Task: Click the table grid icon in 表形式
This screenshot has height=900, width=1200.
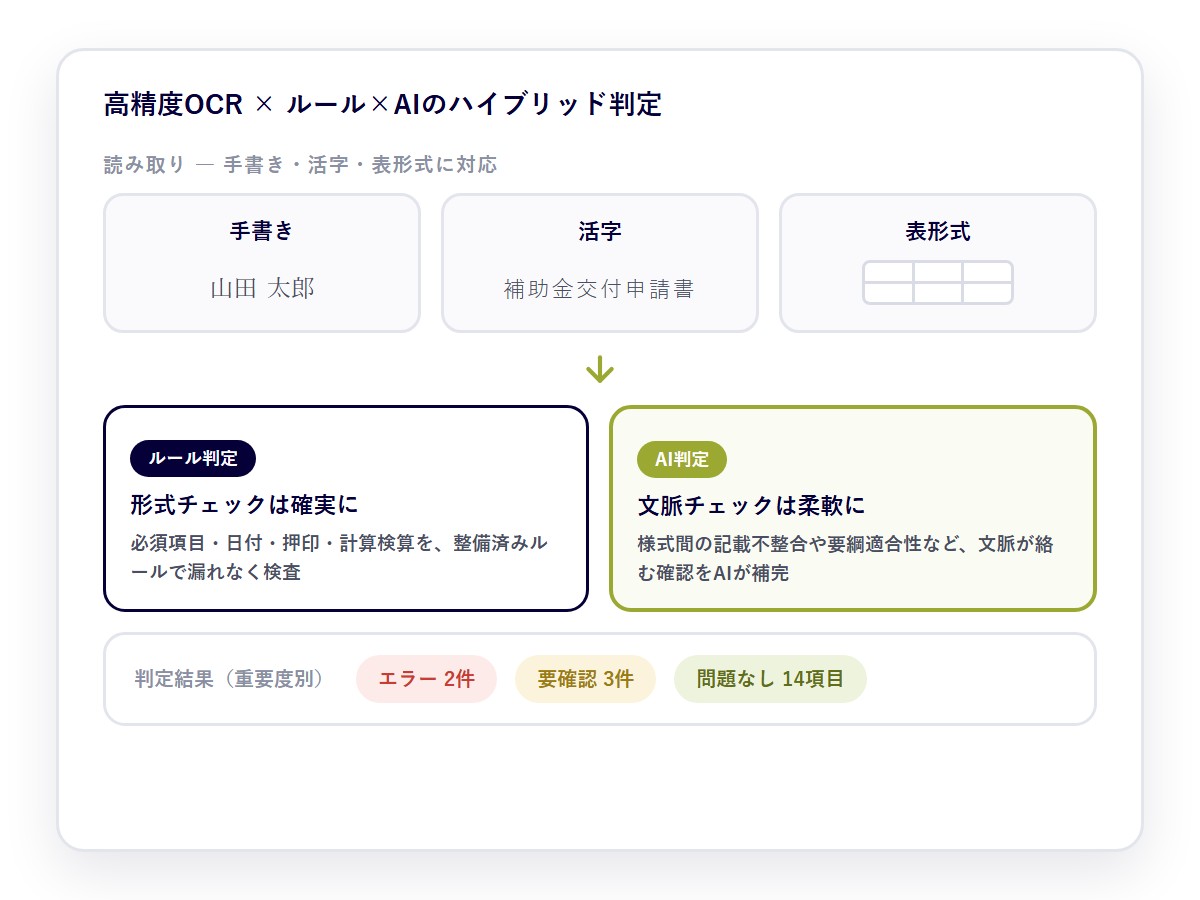Action: 938,282
